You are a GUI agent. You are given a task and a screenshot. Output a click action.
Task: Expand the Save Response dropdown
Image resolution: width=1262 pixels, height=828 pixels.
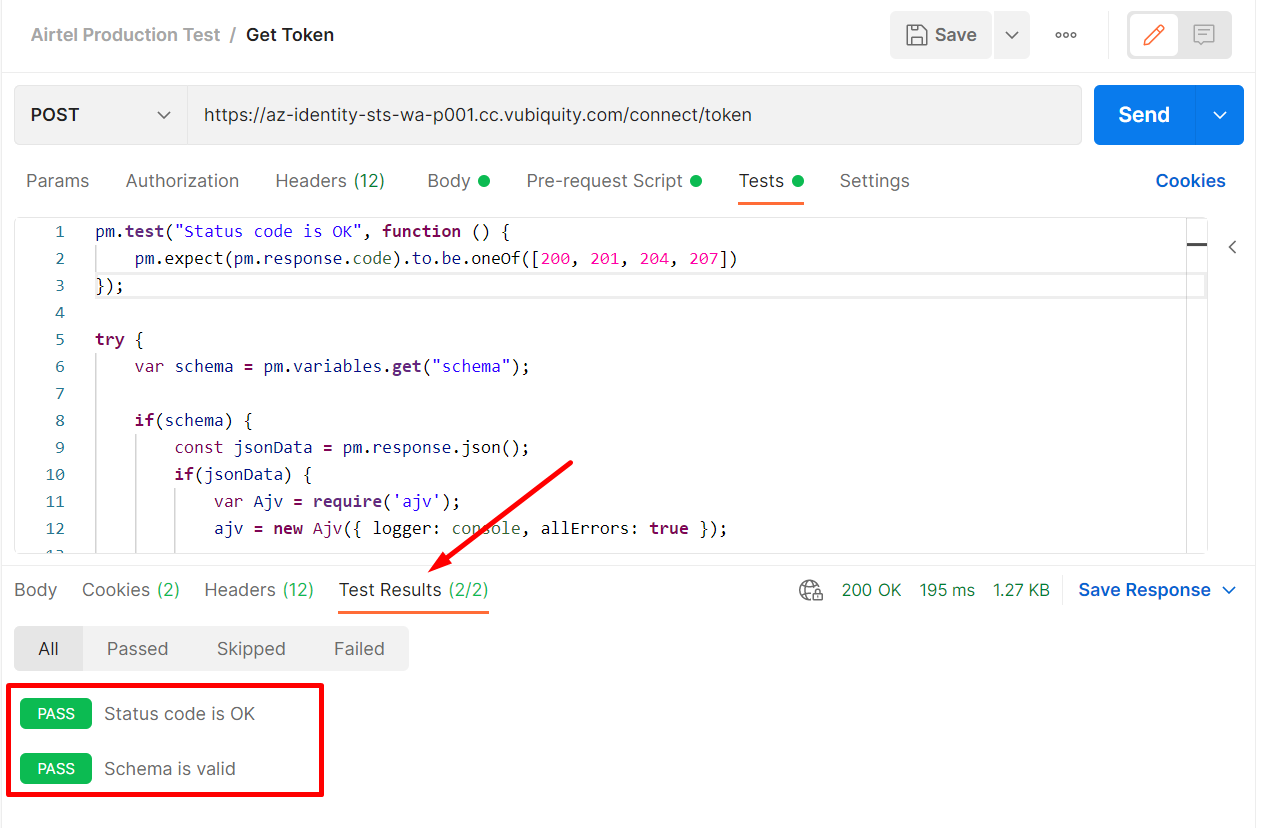click(1231, 590)
